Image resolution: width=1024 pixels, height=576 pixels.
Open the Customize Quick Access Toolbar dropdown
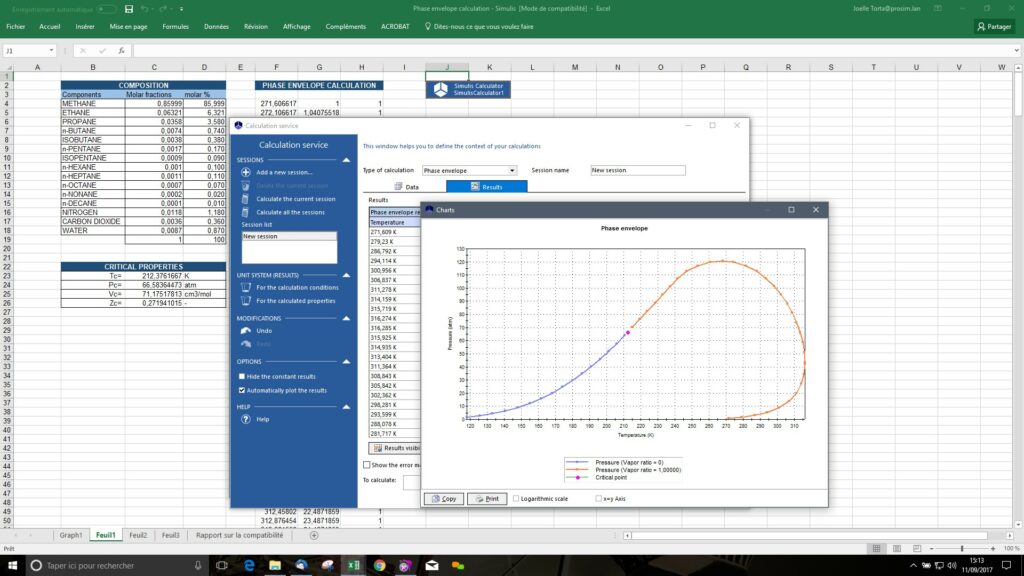click(x=182, y=9)
